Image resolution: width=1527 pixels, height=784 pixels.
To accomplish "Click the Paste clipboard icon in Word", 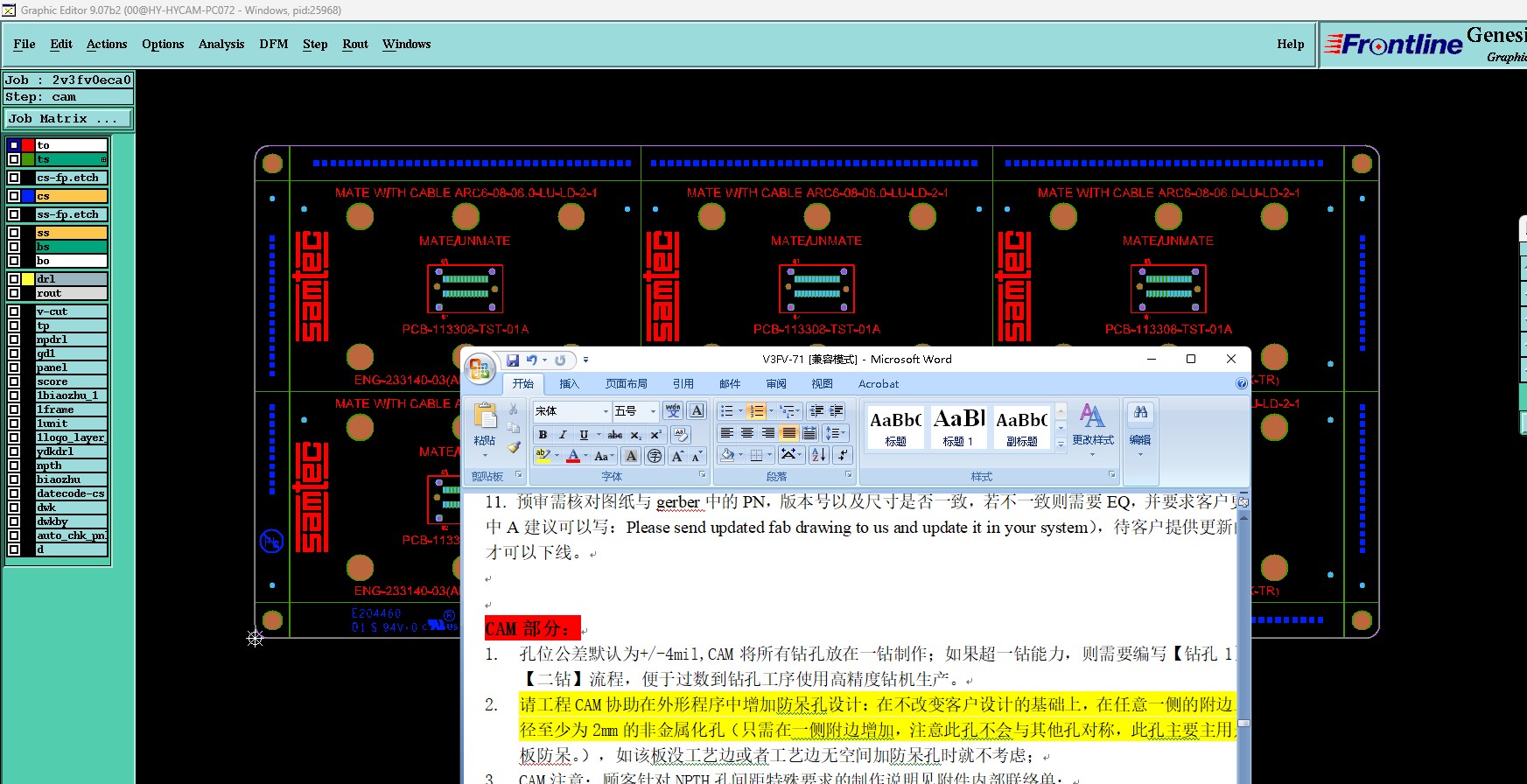I will 485,416.
